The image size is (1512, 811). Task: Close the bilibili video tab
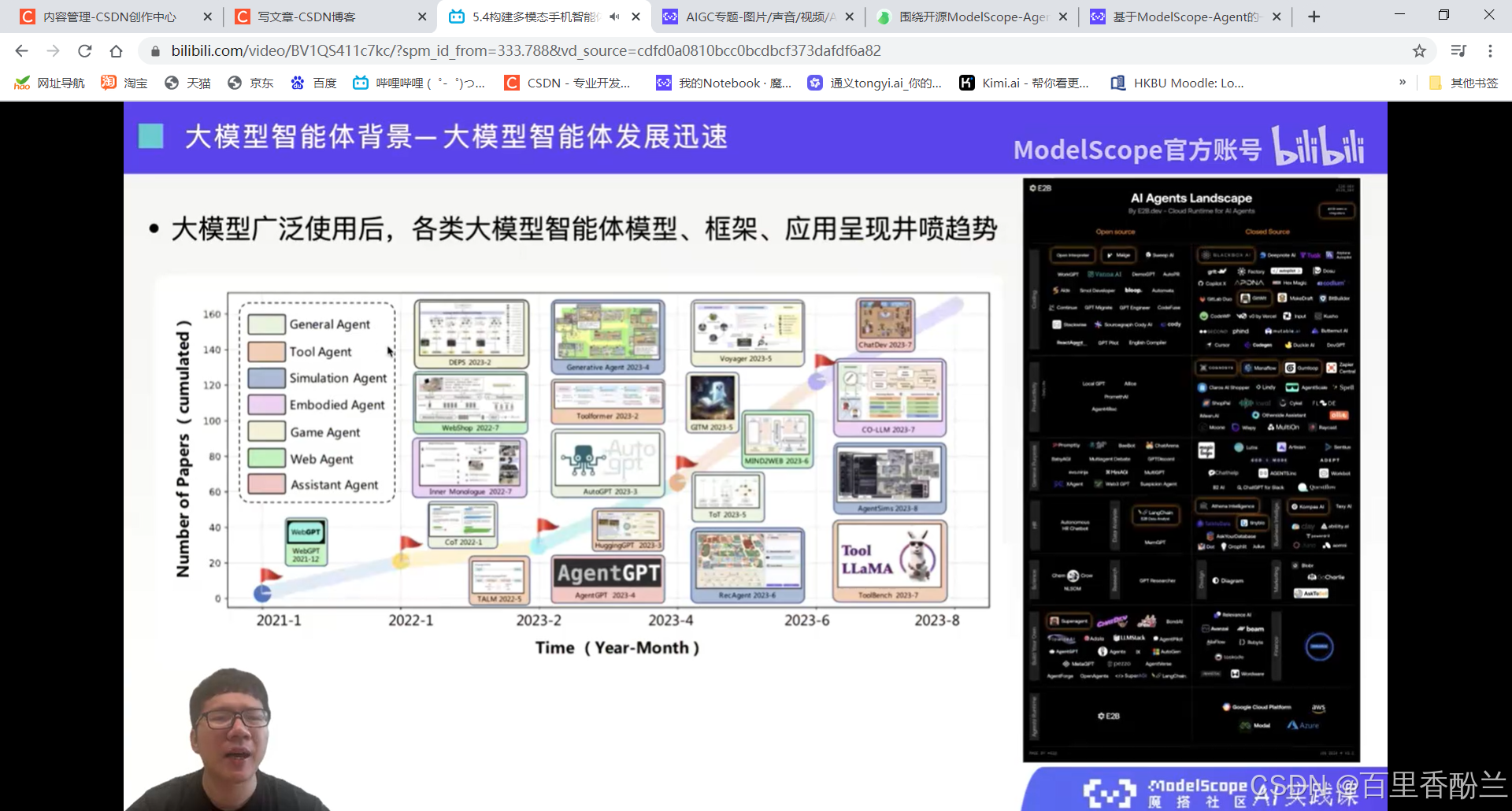click(x=636, y=17)
